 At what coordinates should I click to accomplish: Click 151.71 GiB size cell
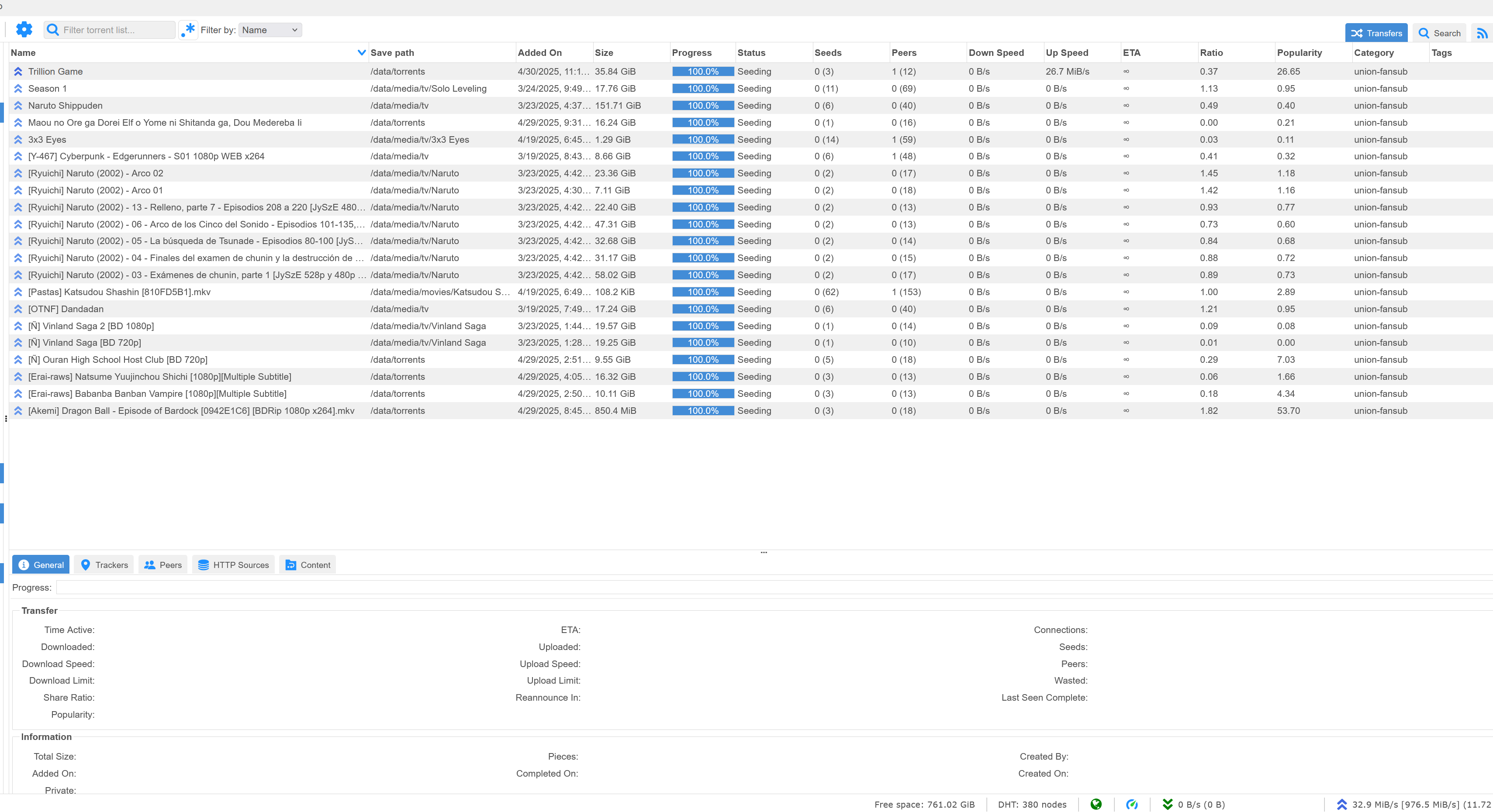click(618, 105)
